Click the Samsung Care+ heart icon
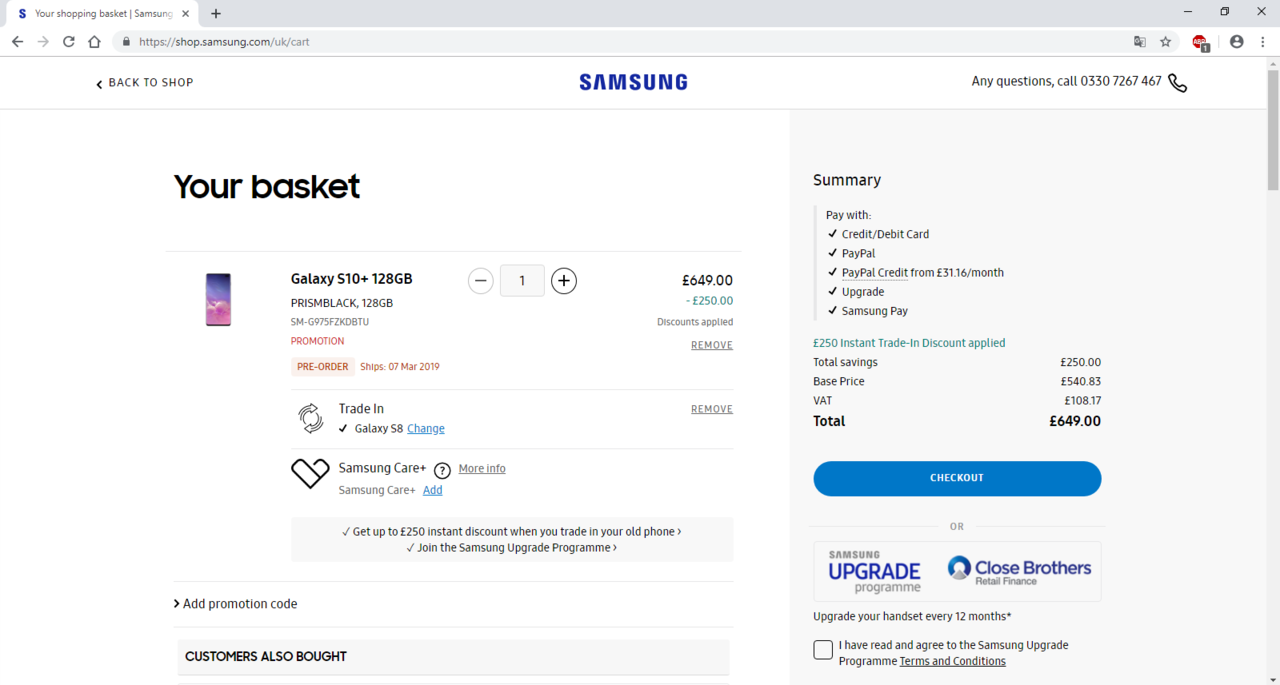Screen dimensions: 1280x685 pyautogui.click(x=310, y=473)
